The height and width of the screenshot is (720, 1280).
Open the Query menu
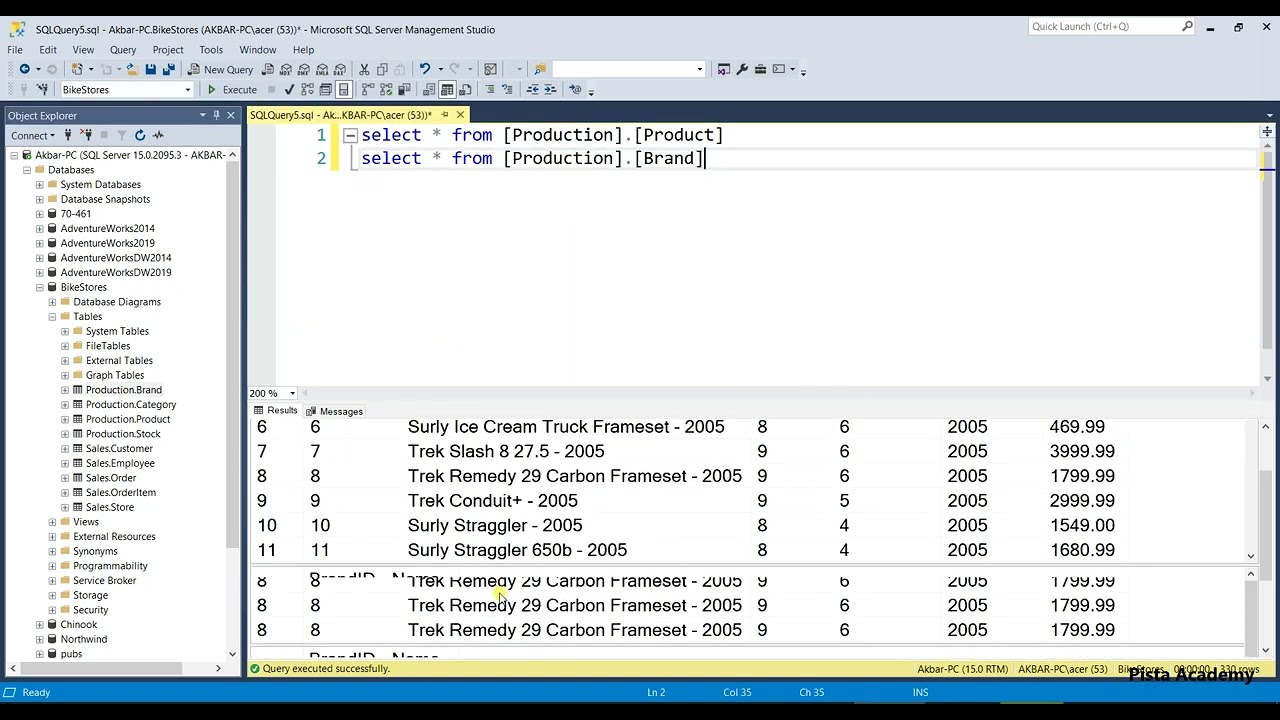coord(123,49)
